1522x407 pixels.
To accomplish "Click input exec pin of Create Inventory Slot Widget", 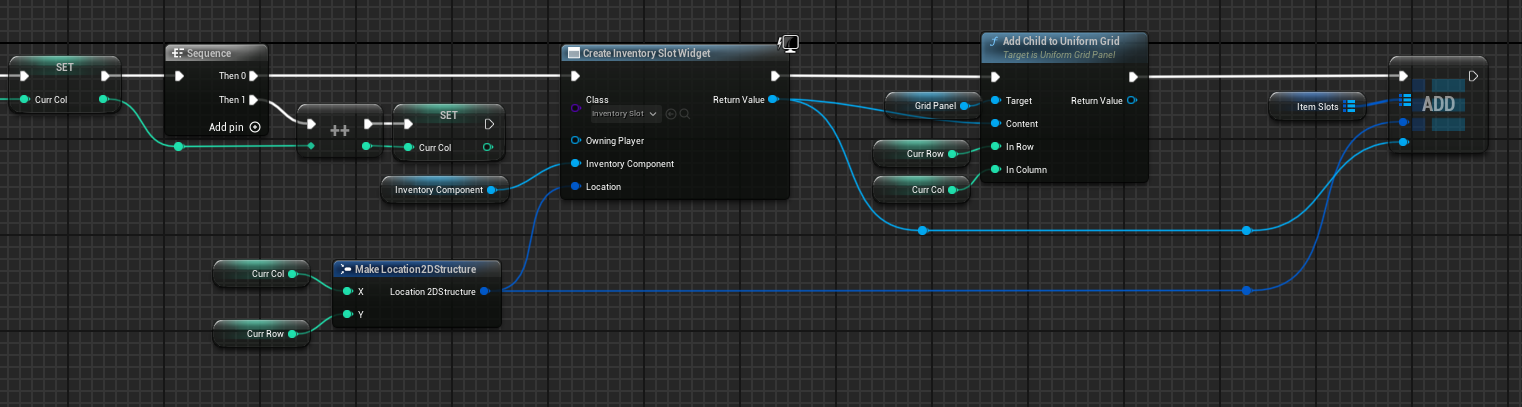I will (x=574, y=76).
